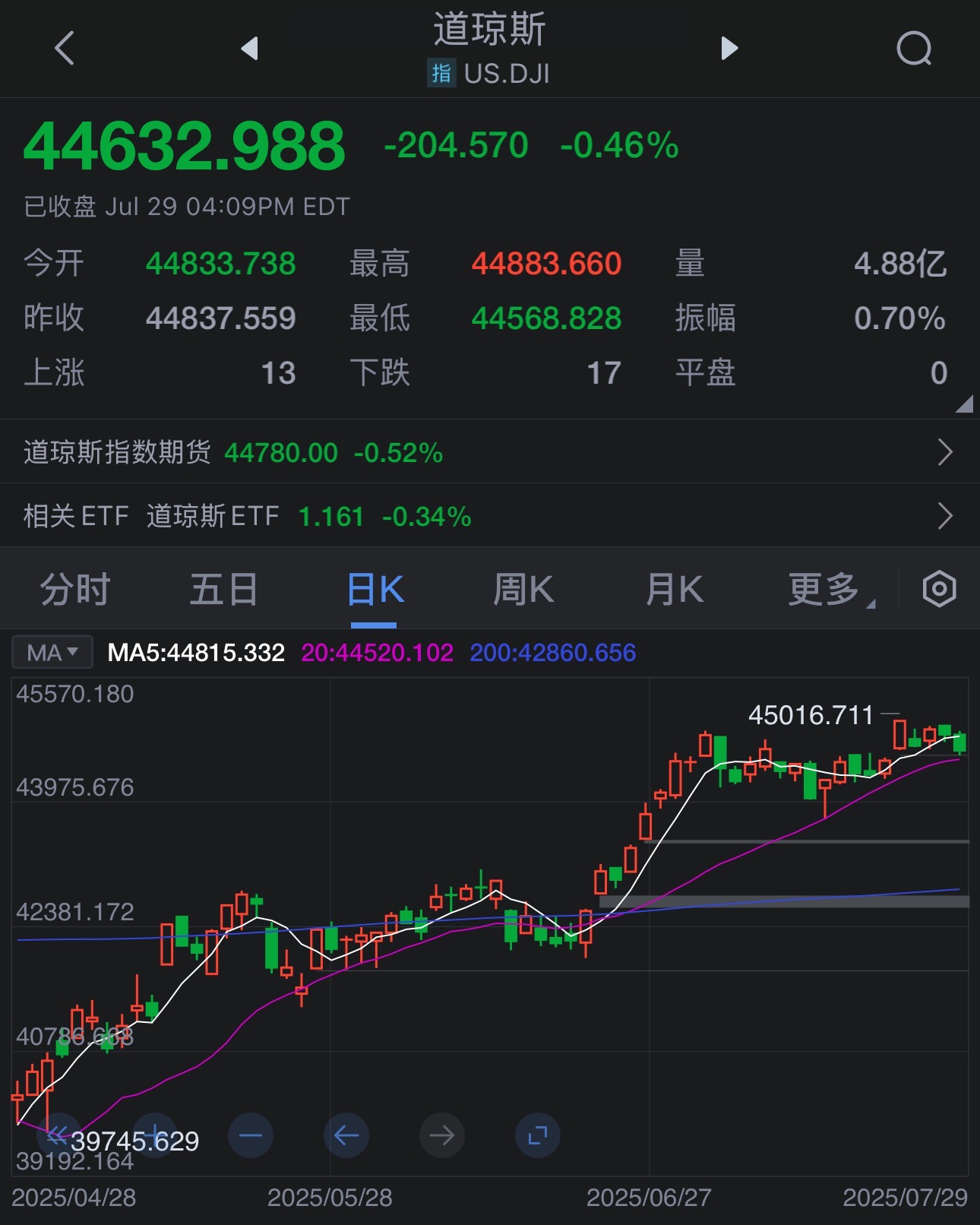Move chart left with left arrow button
Viewport: 980px width, 1225px height.
pos(346,1135)
